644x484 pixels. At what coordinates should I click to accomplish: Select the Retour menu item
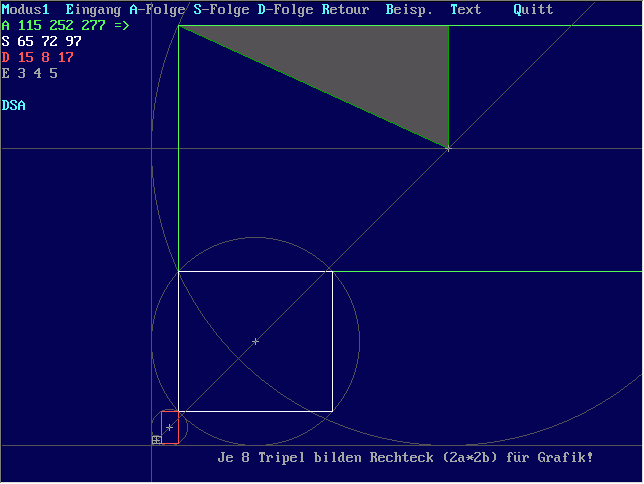[345, 9]
